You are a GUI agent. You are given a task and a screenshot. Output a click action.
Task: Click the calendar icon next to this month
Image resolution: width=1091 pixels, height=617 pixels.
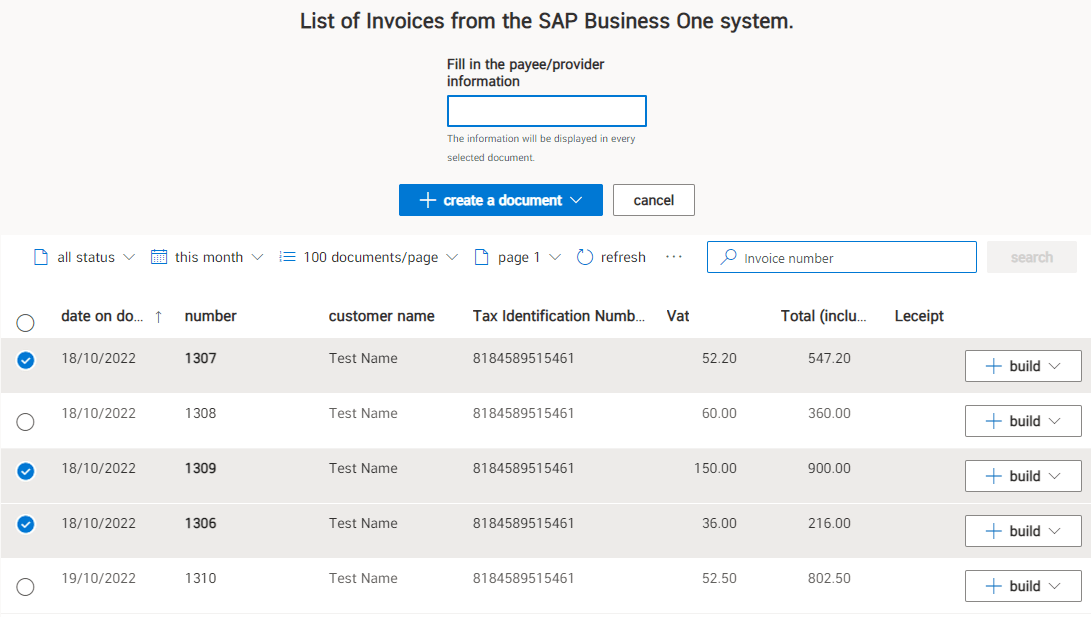tap(159, 257)
